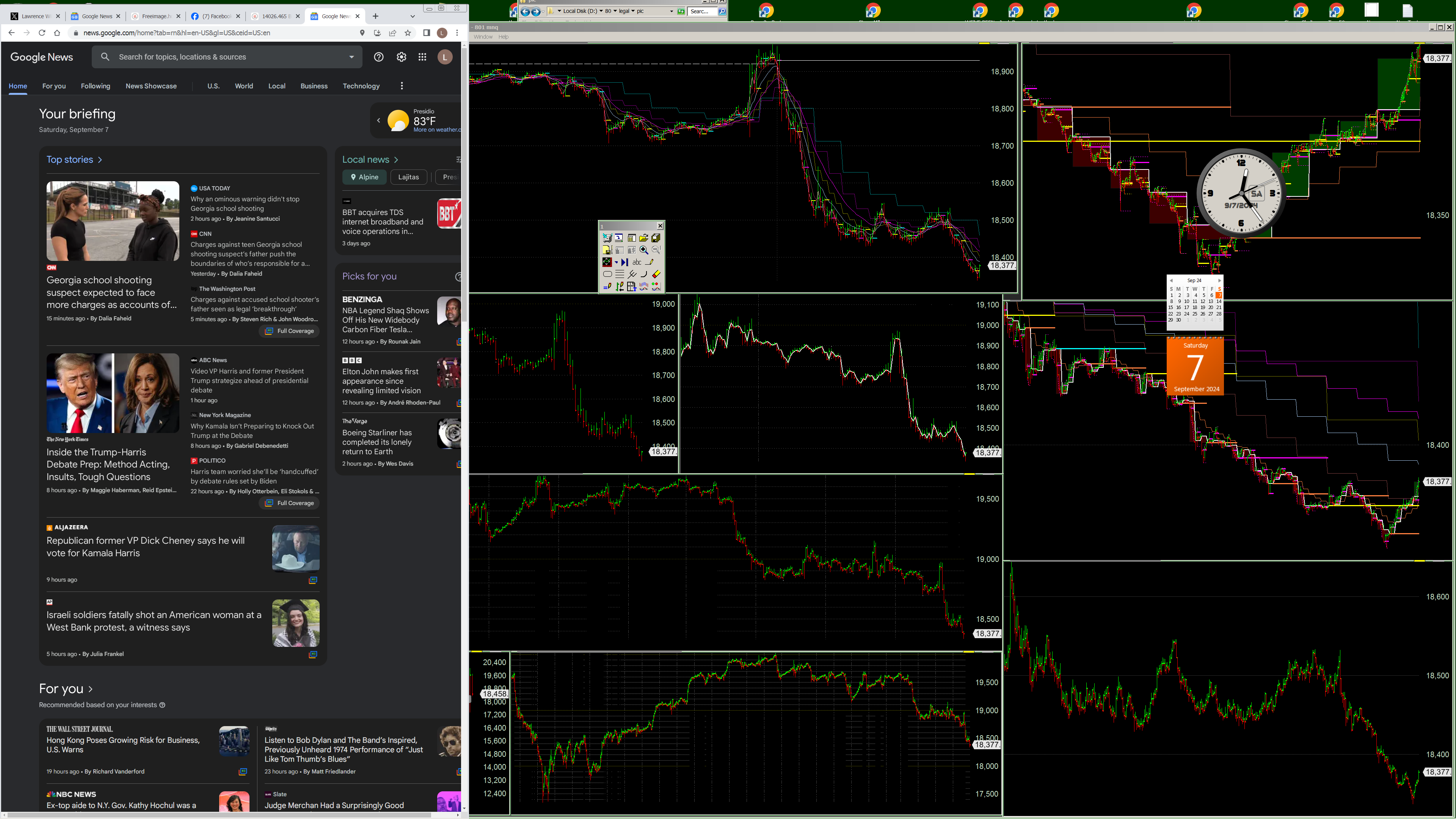The height and width of the screenshot is (819, 1456).
Task: Open Full Coverage for Georgia shooting story
Action: point(290,331)
